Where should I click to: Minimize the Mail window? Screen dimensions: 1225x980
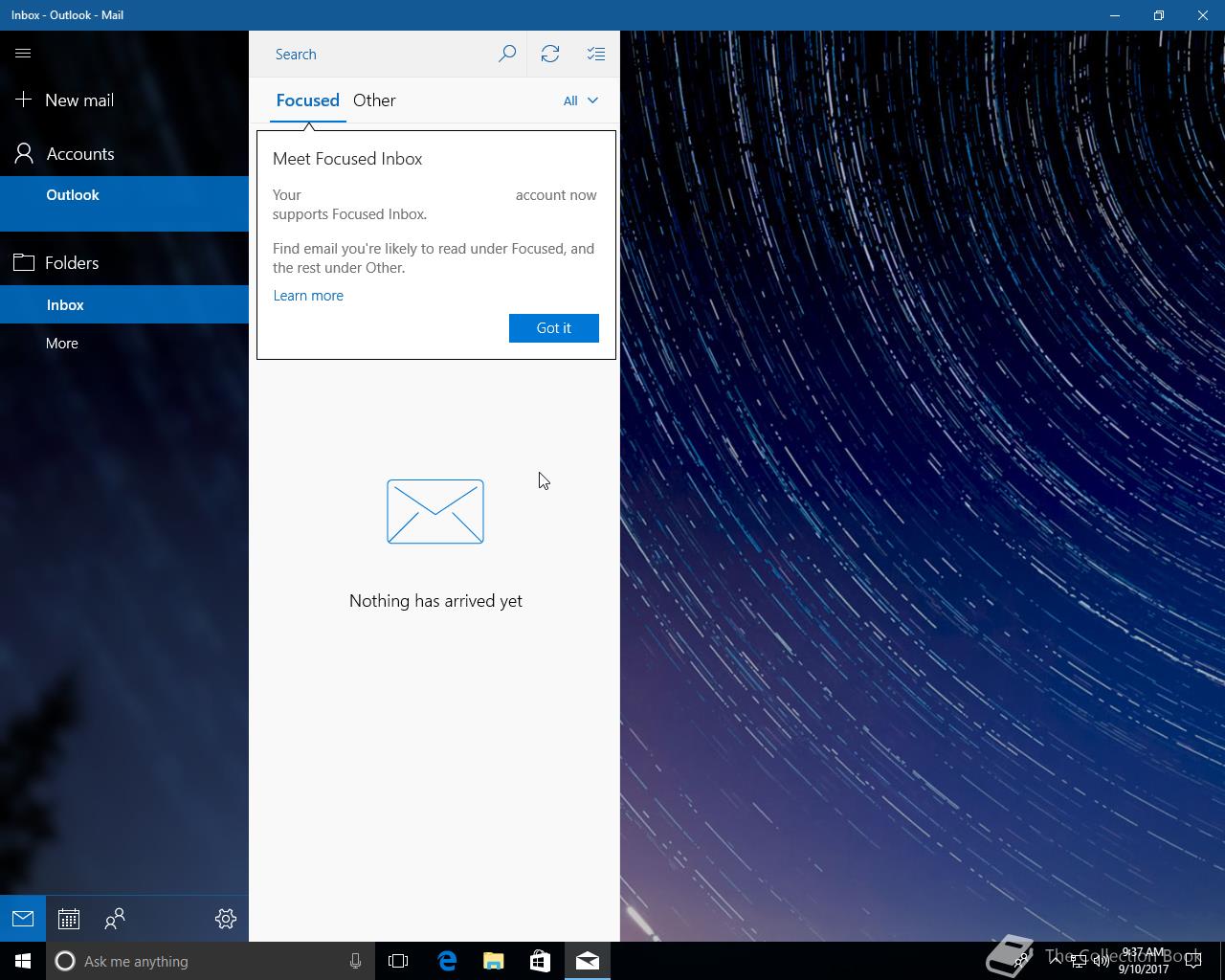pos(1115,15)
